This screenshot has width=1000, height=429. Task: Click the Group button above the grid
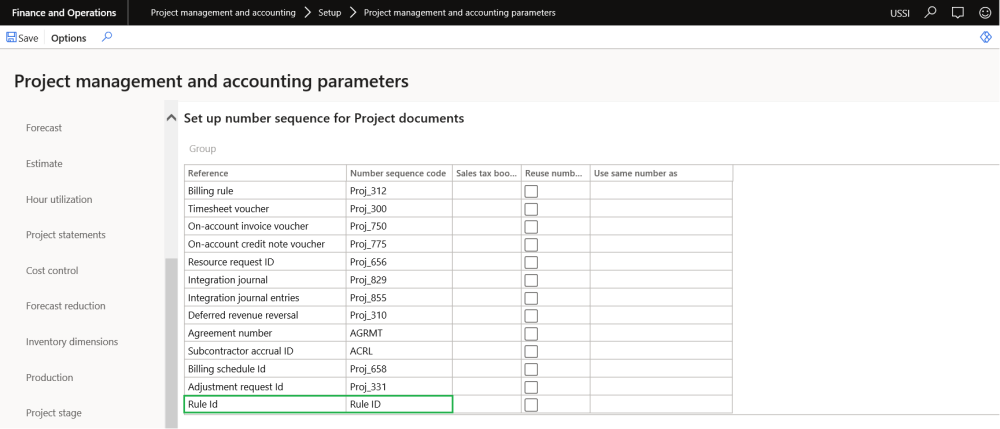[202, 149]
